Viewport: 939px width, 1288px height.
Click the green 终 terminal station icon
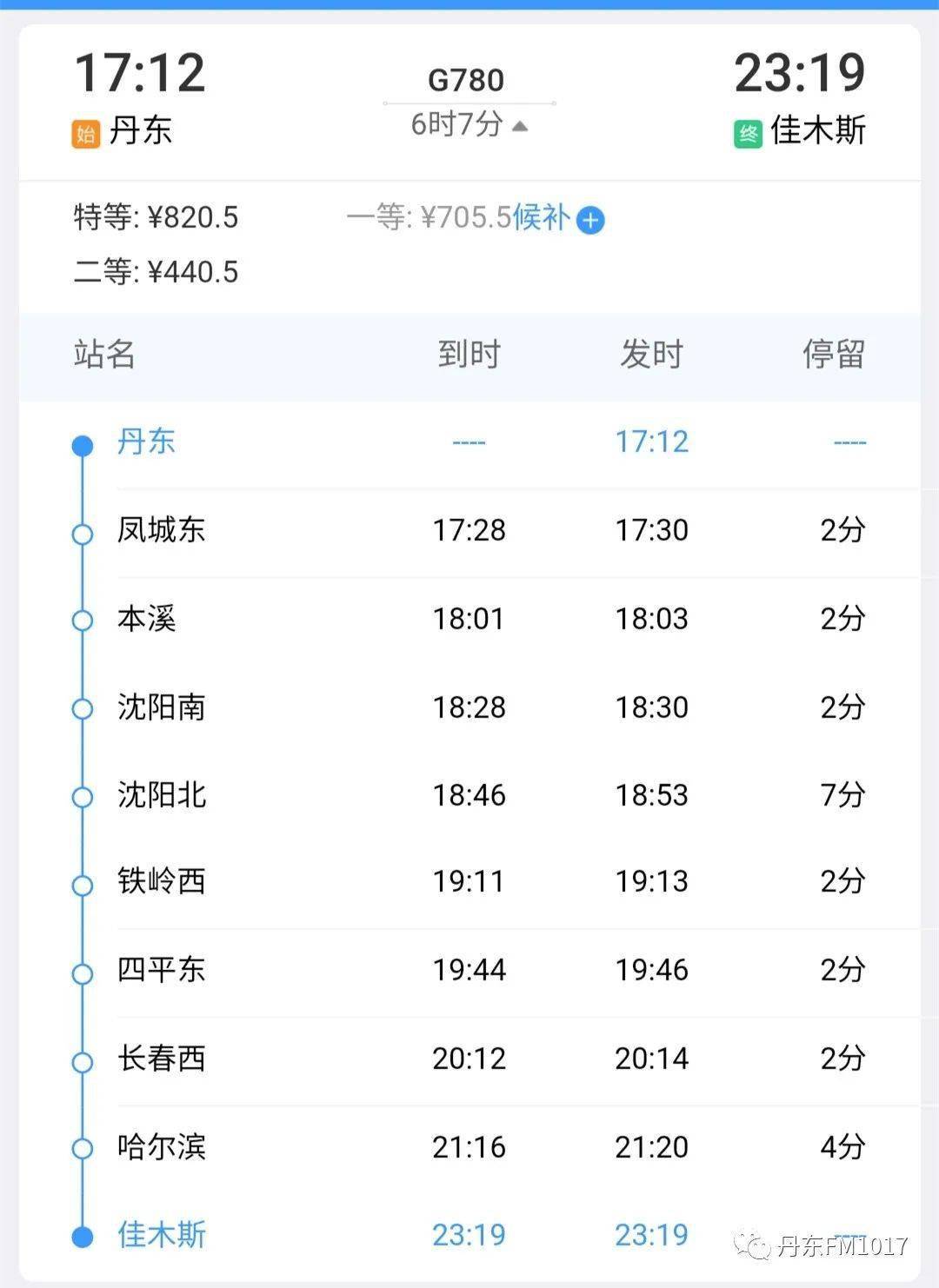click(x=748, y=133)
